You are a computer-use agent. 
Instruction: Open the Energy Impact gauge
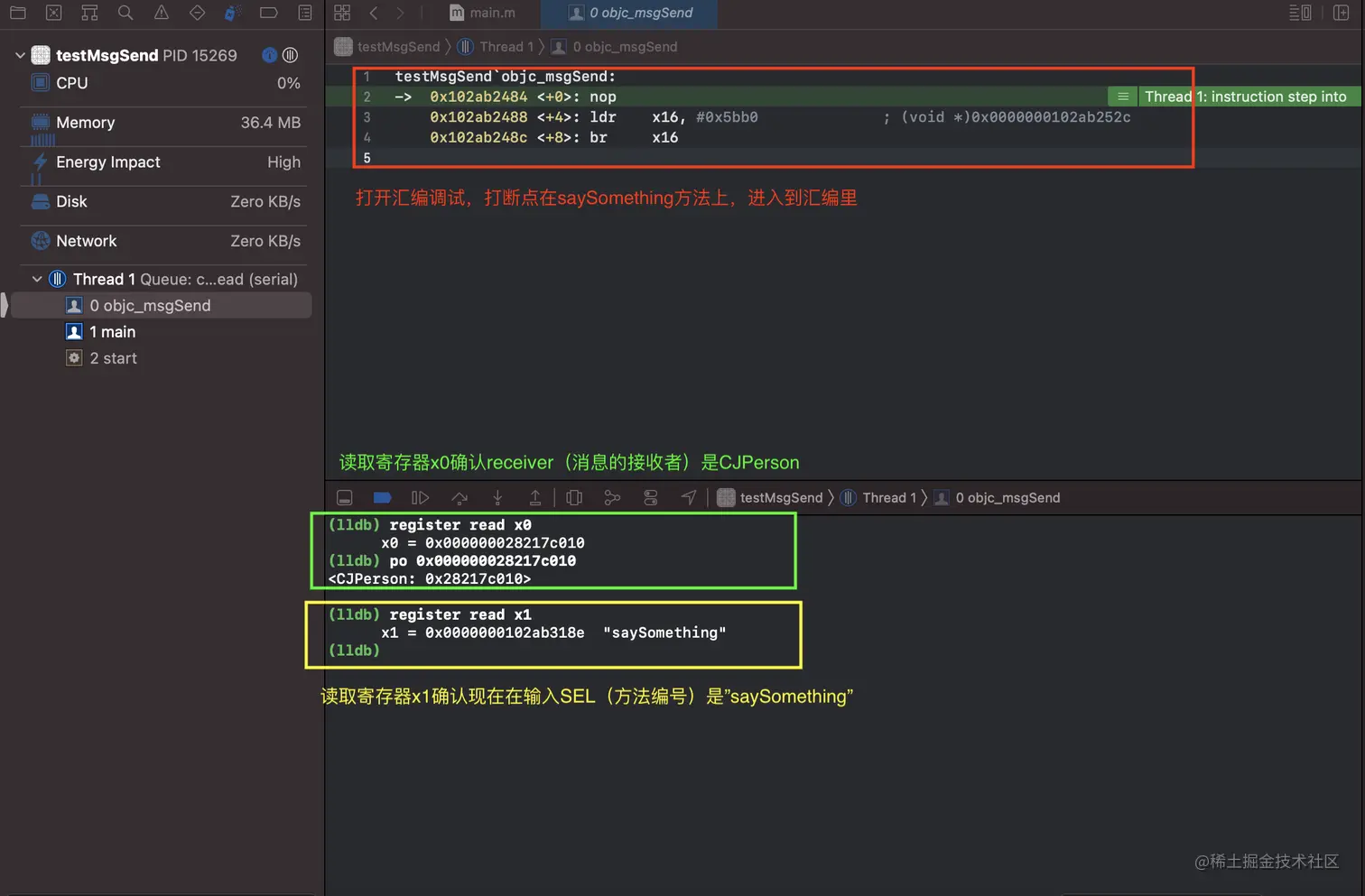pos(164,162)
